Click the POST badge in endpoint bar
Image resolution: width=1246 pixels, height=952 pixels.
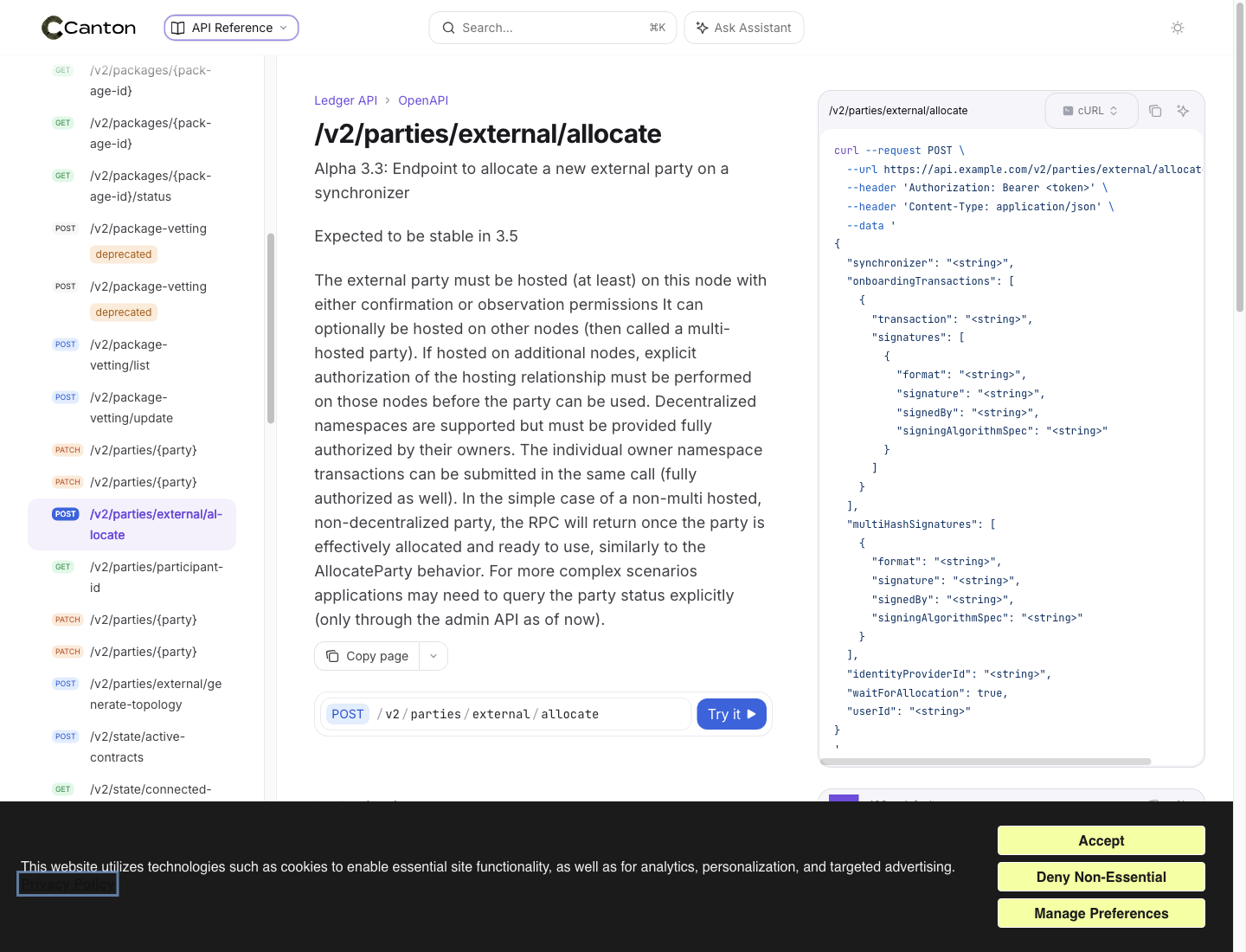pyautogui.click(x=348, y=714)
